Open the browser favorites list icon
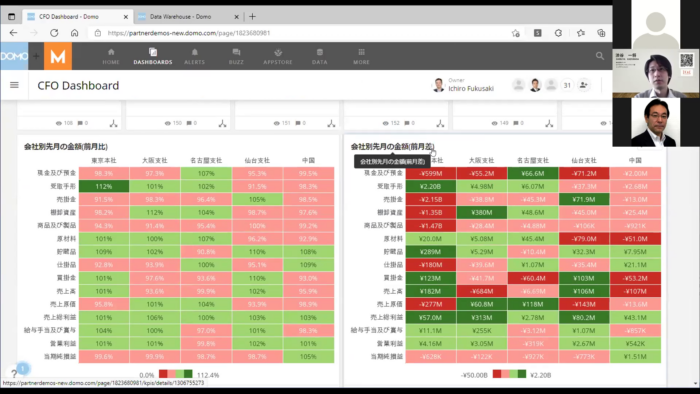 tap(580, 33)
